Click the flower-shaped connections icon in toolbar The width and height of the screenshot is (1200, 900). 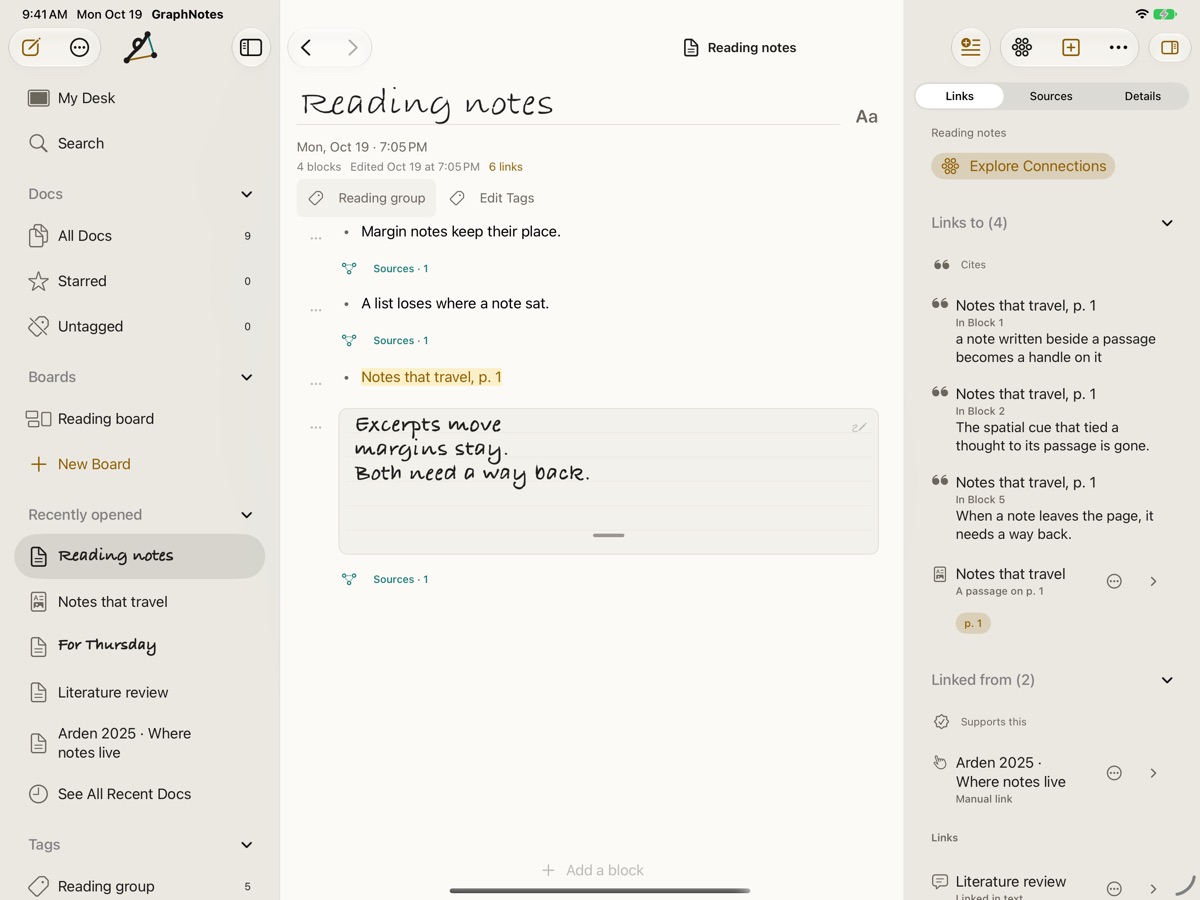pyautogui.click(x=1022, y=47)
